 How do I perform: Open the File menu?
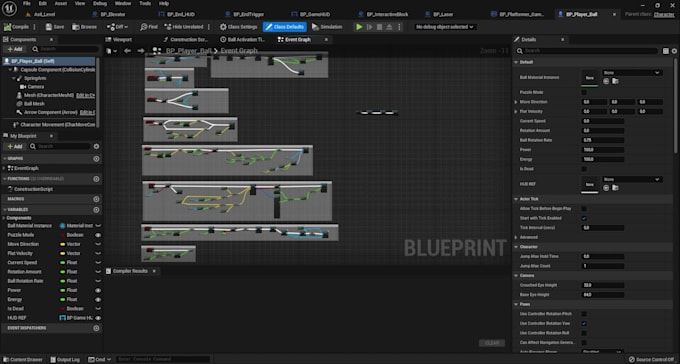(27, 3)
